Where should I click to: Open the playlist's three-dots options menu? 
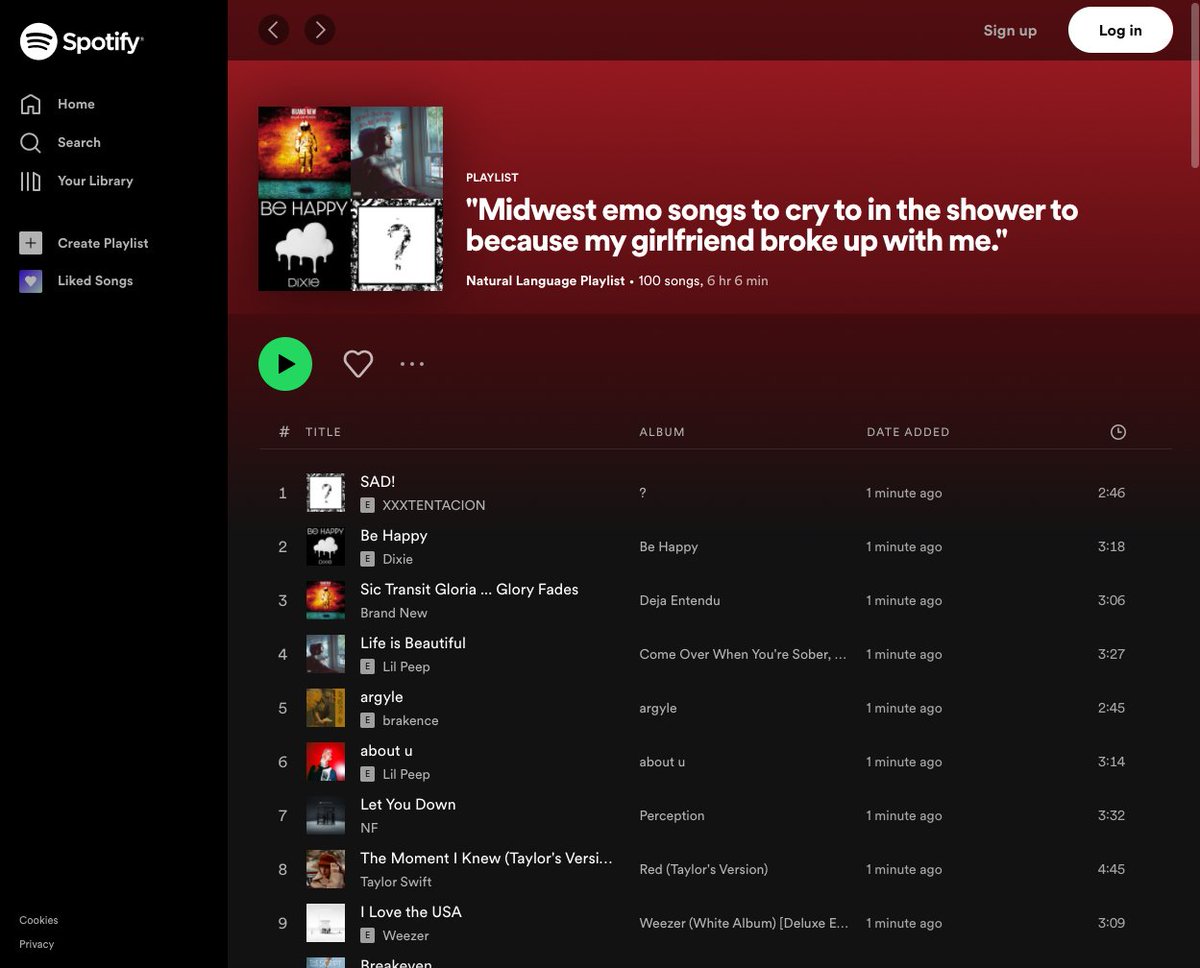412,364
